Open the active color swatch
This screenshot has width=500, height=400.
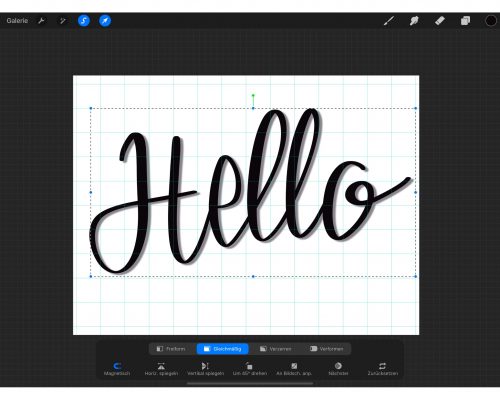point(490,21)
